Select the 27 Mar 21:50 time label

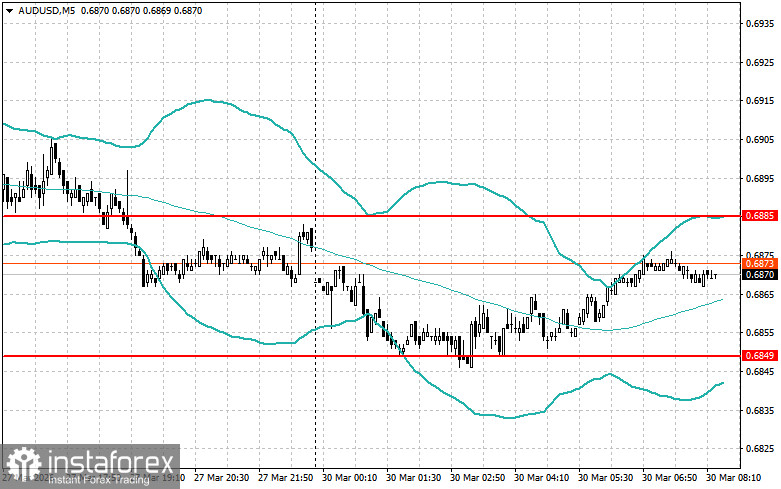[x=285, y=478]
